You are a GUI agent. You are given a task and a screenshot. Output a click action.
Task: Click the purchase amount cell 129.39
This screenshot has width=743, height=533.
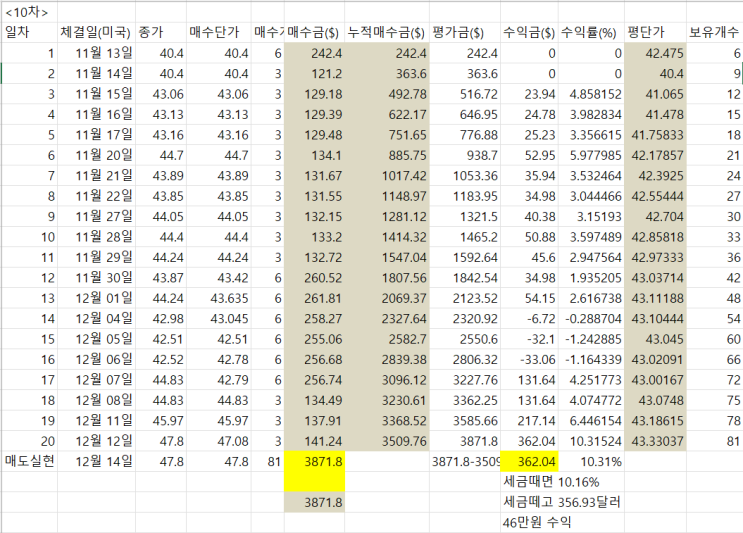pos(314,115)
